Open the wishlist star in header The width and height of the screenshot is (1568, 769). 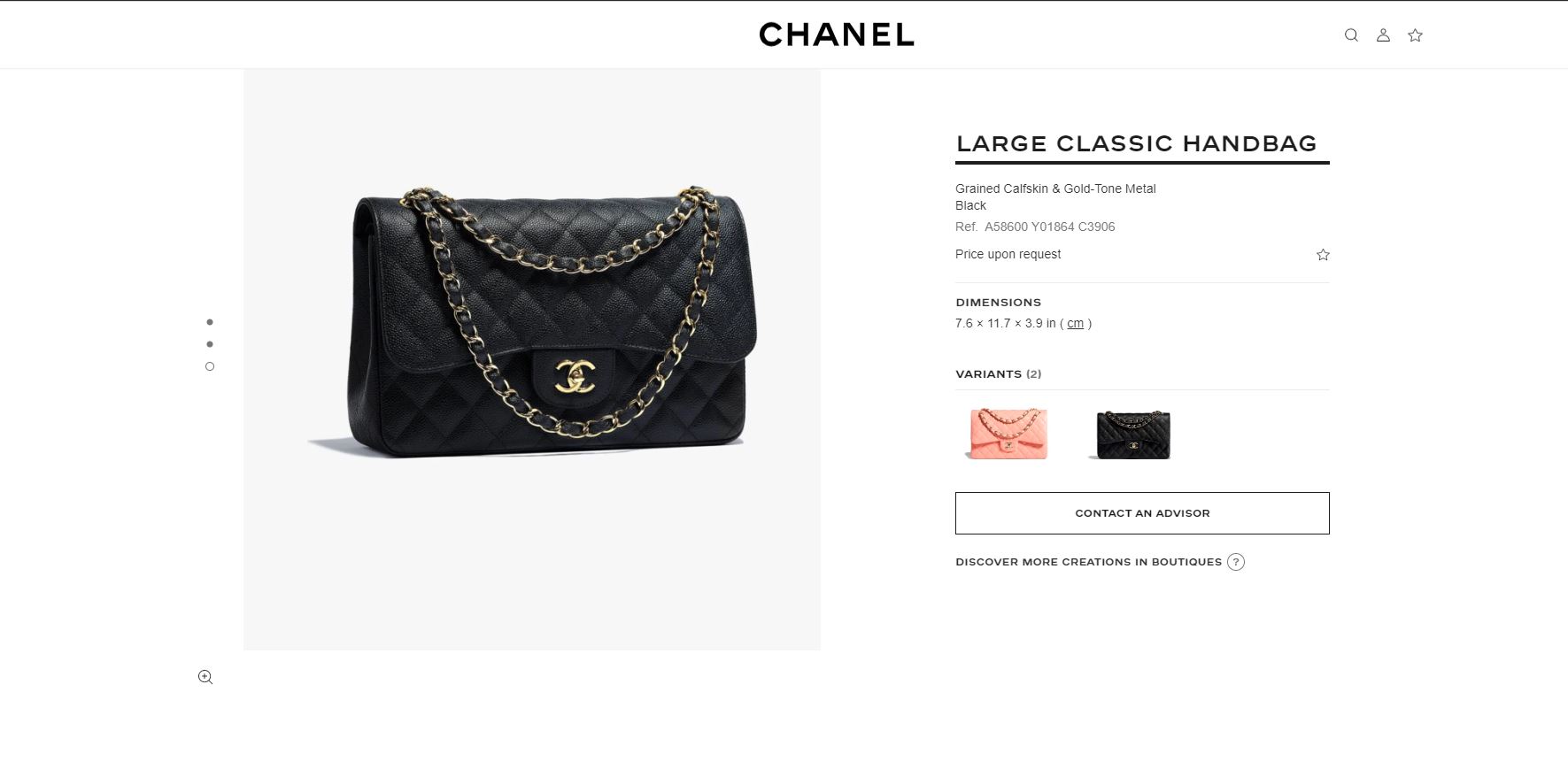[x=1415, y=35]
